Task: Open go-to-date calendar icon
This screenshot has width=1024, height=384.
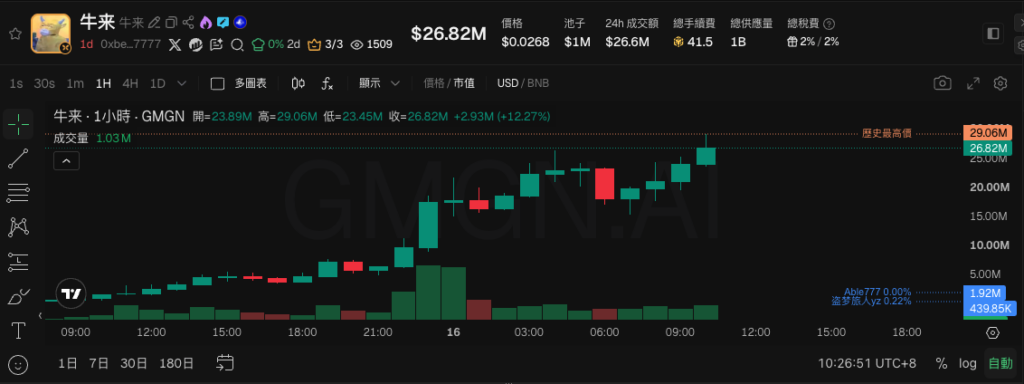Action: (x=226, y=362)
